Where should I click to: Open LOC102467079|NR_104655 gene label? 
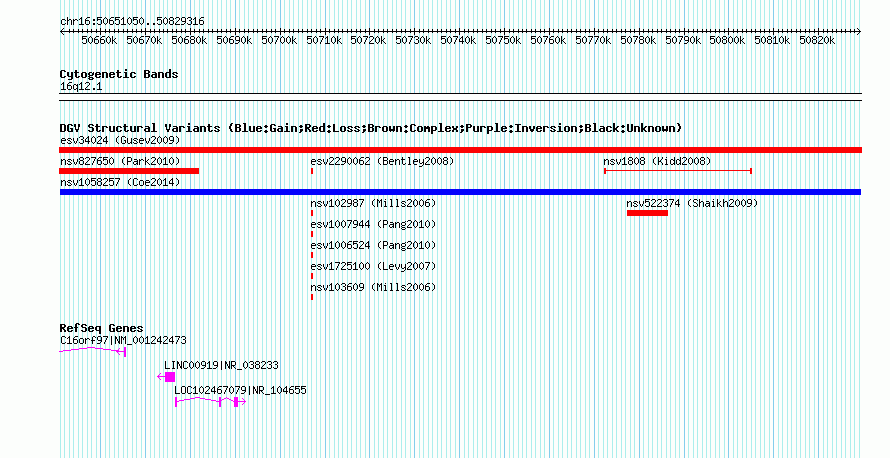(240, 390)
